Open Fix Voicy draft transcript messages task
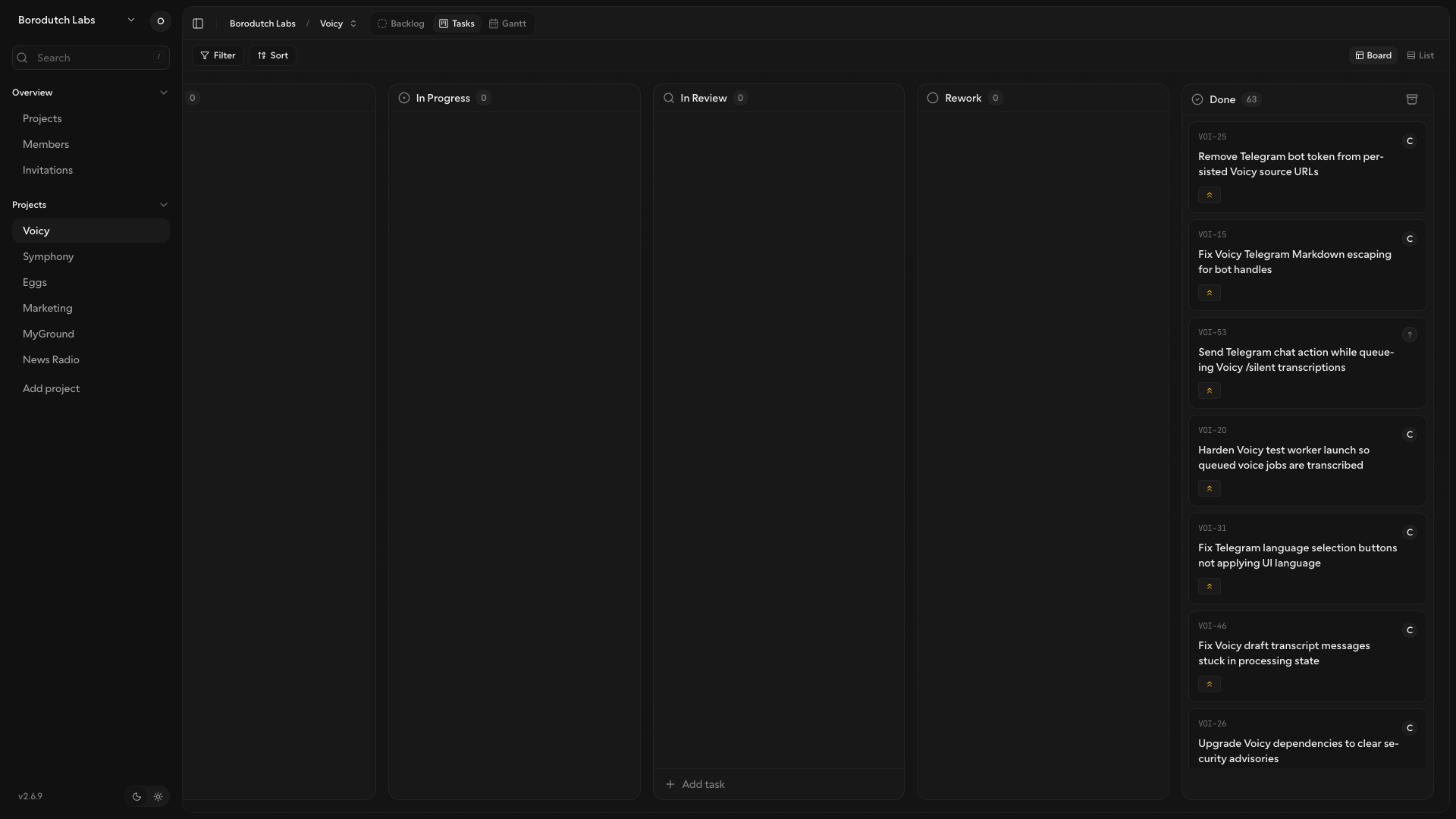The height and width of the screenshot is (819, 1456). pos(1307,656)
